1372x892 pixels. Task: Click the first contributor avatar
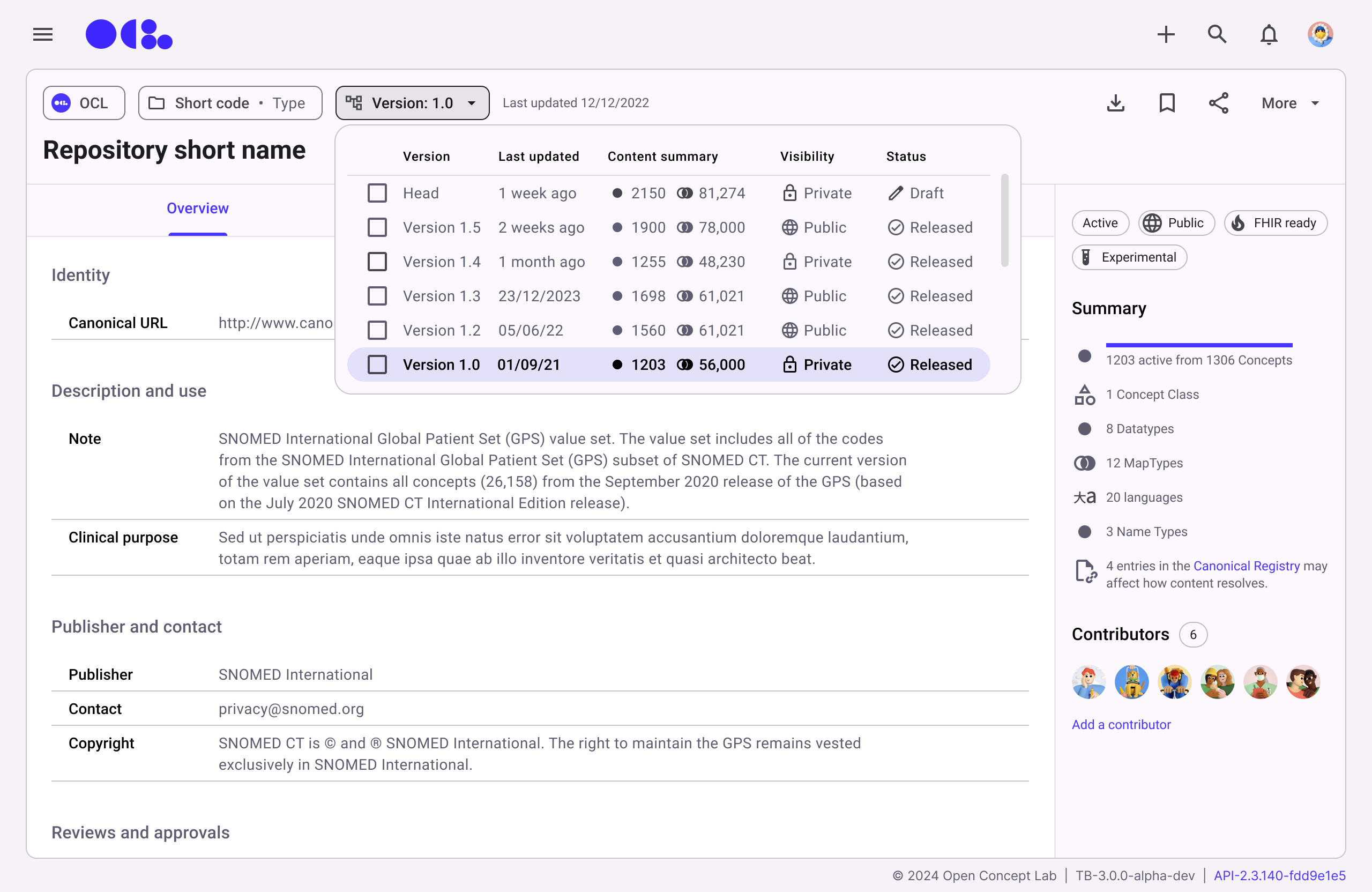(x=1088, y=681)
